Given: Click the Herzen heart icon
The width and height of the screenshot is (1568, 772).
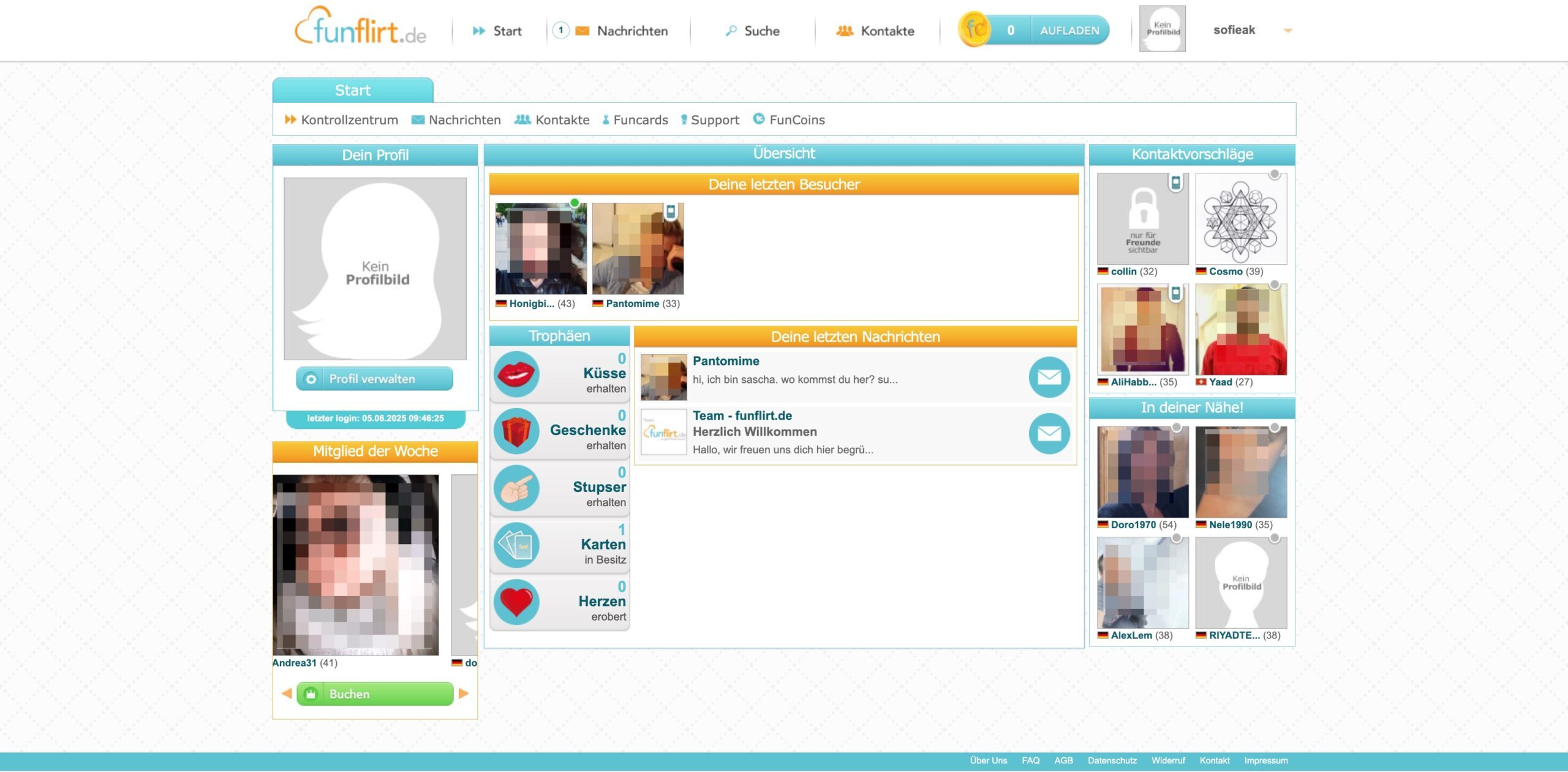Looking at the screenshot, I should click(516, 602).
